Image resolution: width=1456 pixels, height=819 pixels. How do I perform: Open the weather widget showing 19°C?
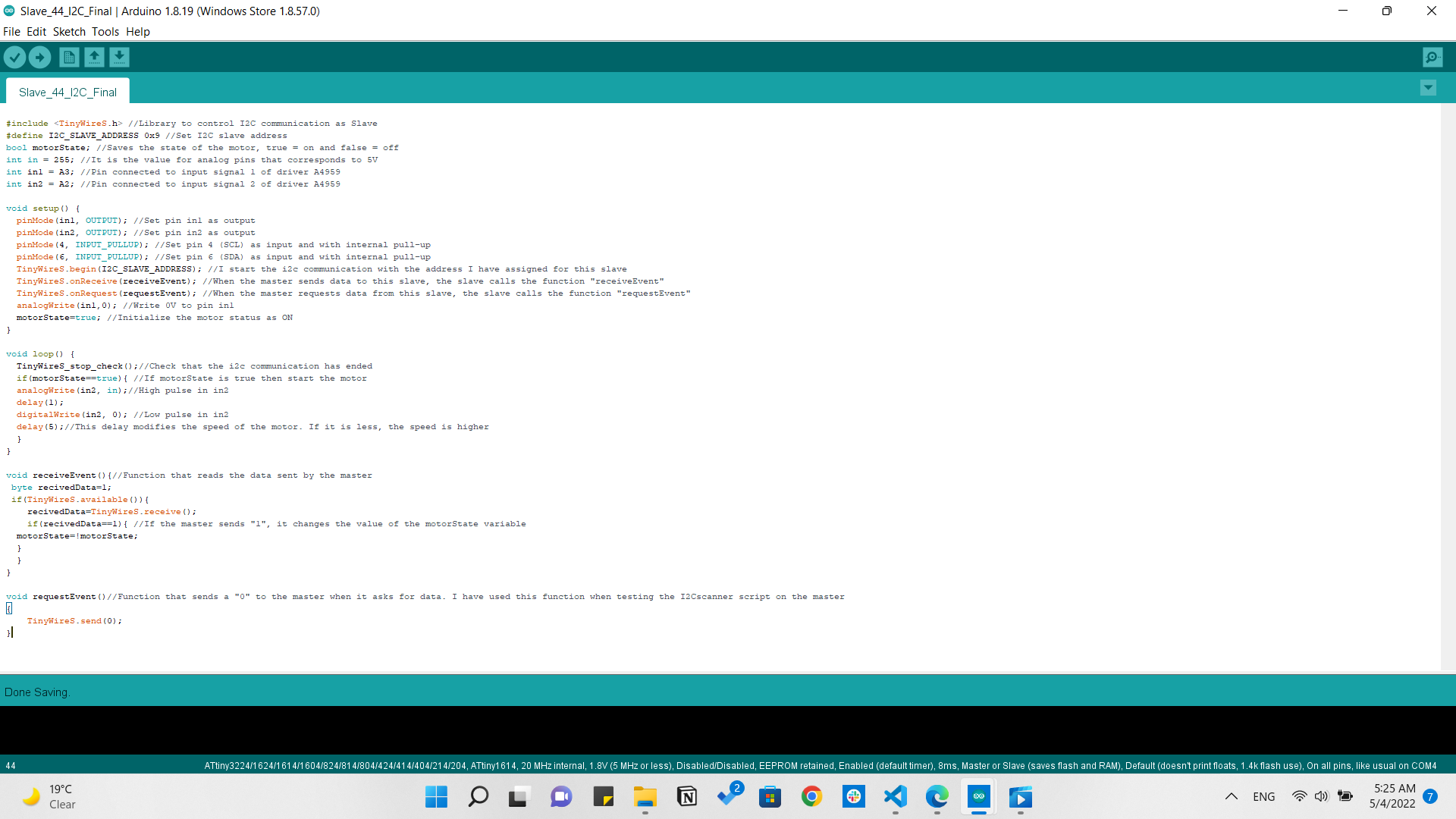[50, 796]
